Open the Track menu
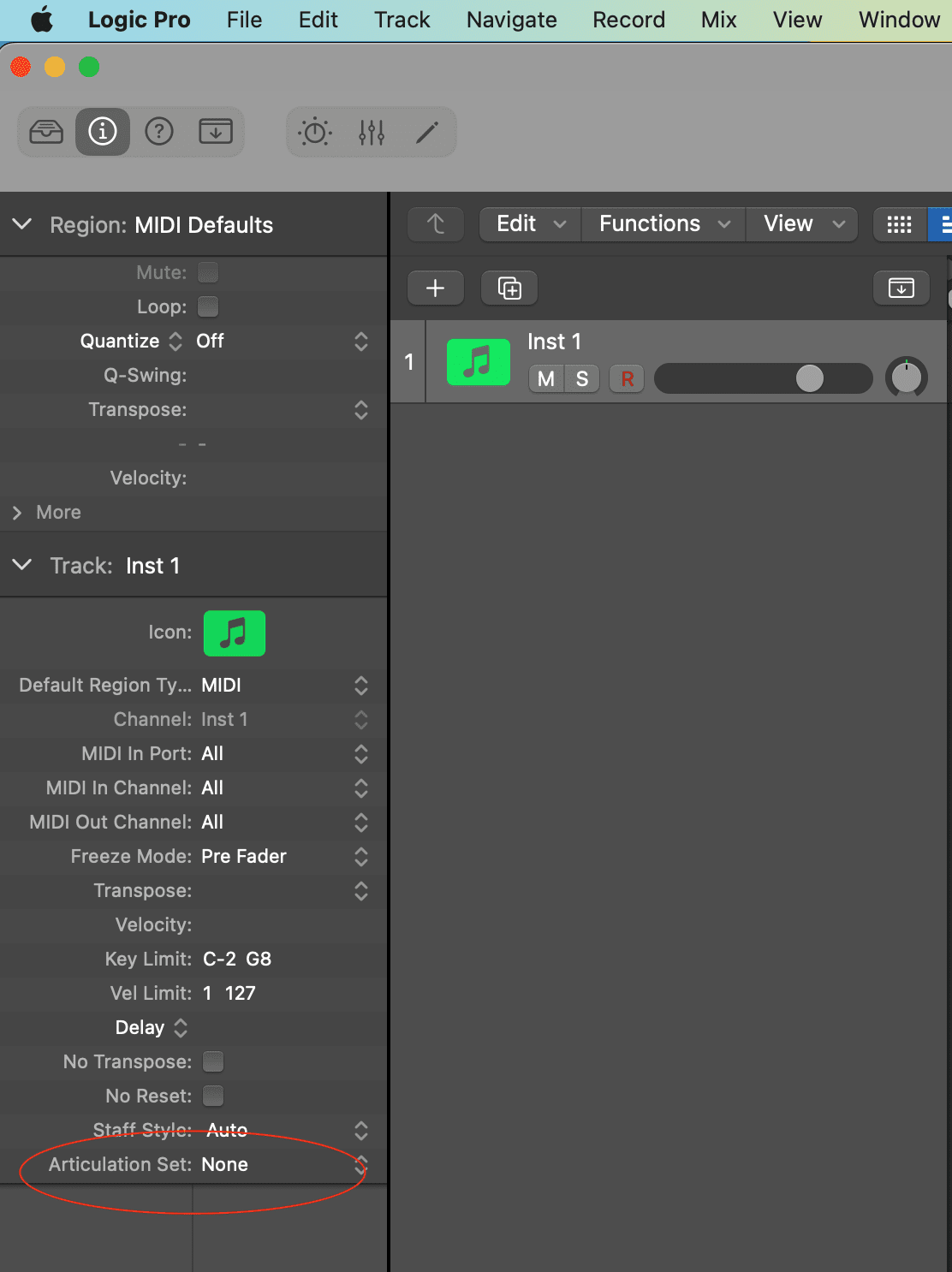 tap(402, 20)
